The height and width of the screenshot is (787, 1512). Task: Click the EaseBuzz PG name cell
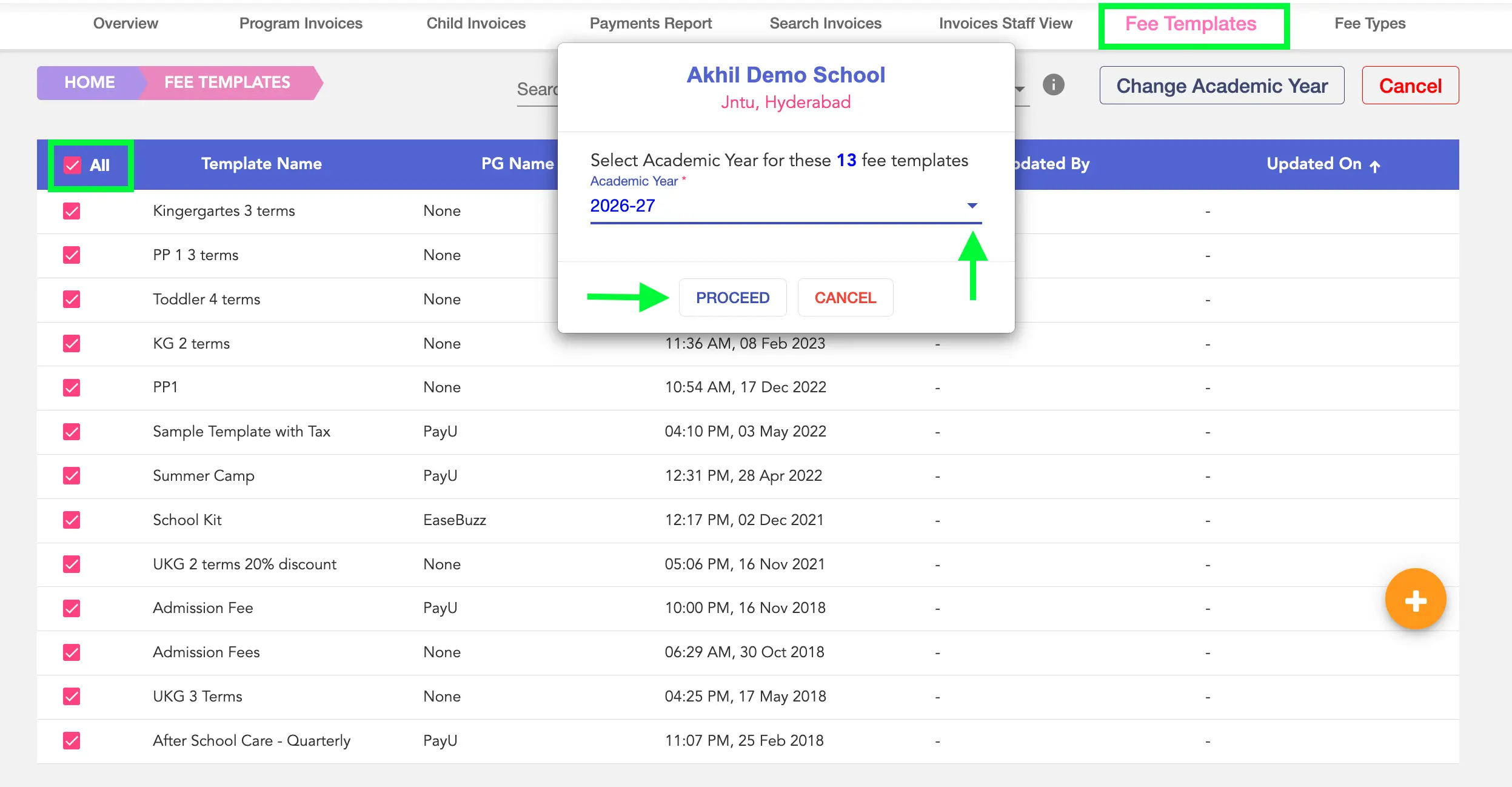click(455, 520)
